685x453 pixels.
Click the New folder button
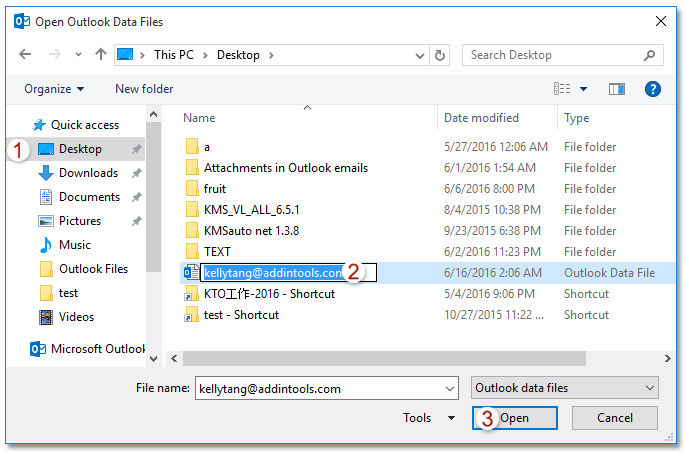tap(144, 89)
